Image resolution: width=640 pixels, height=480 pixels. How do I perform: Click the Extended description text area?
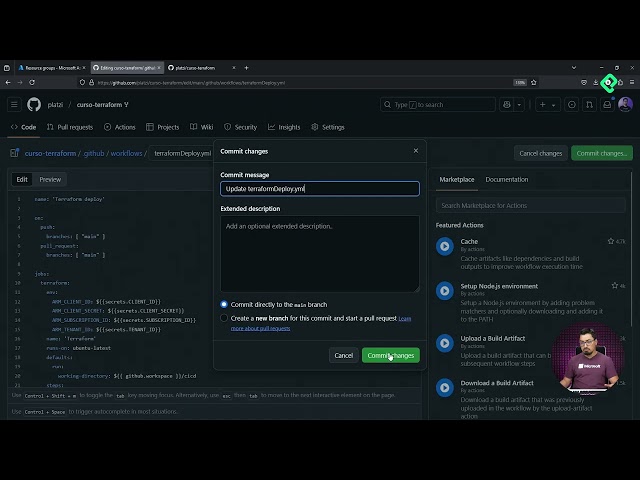[320, 253]
